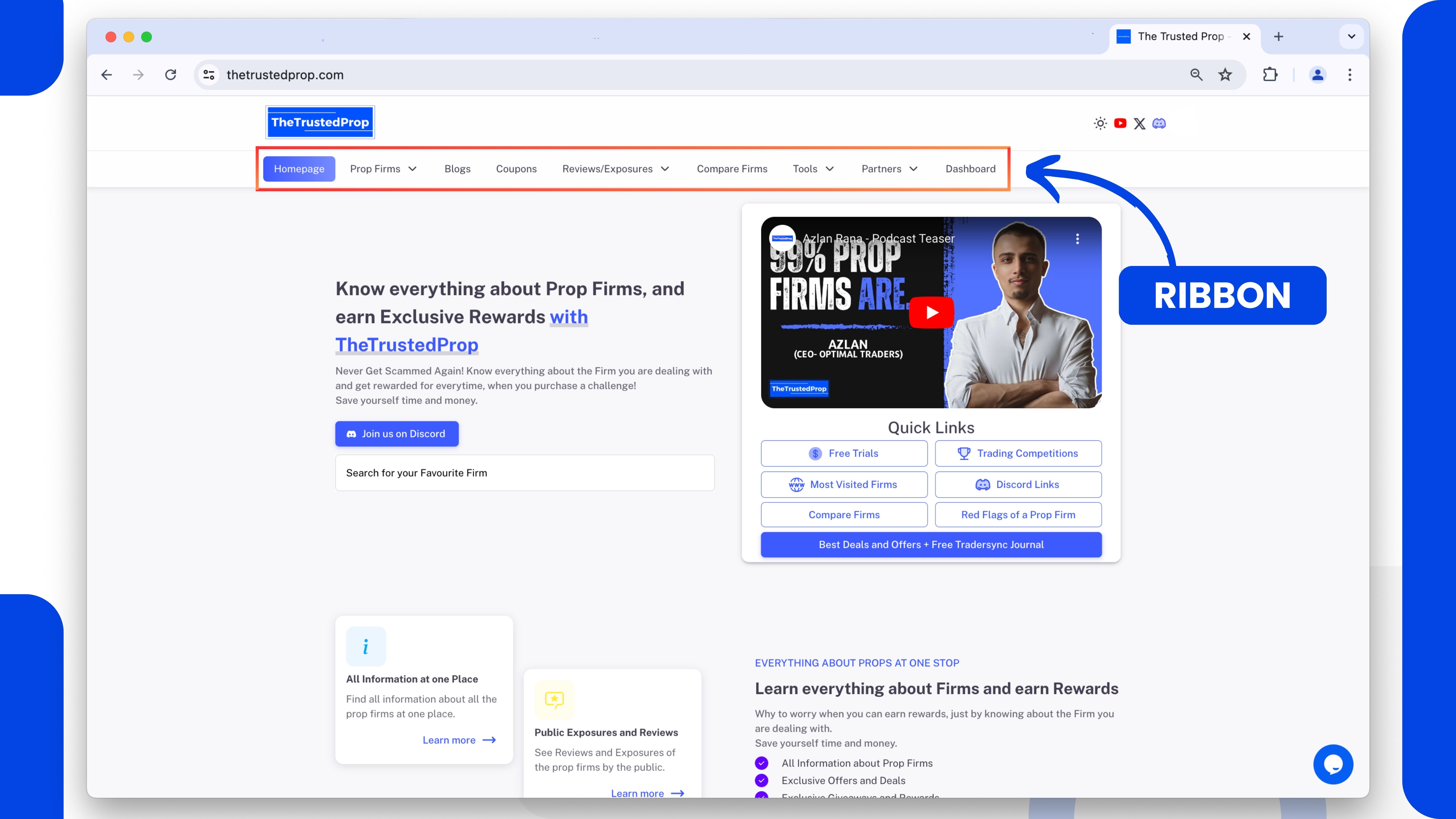
Task: Close The Trusted Prop tab
Action: click(1246, 37)
